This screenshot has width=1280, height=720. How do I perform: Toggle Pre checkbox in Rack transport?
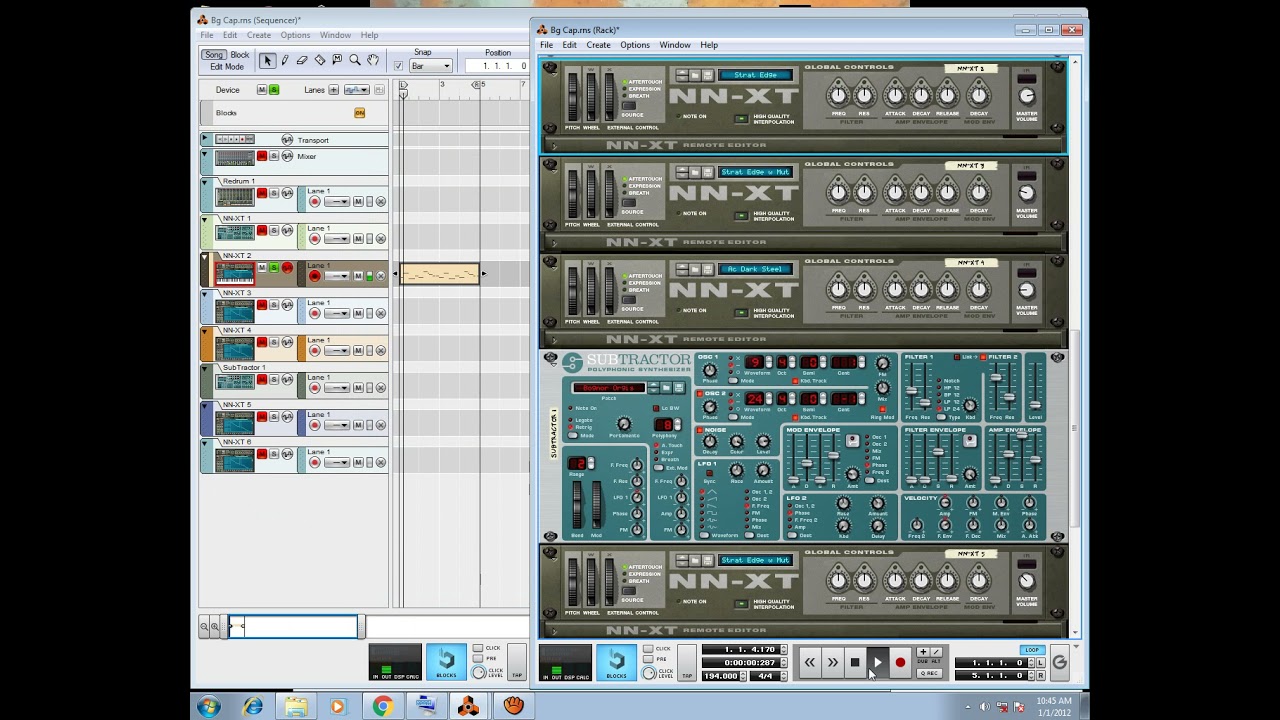coord(649,659)
